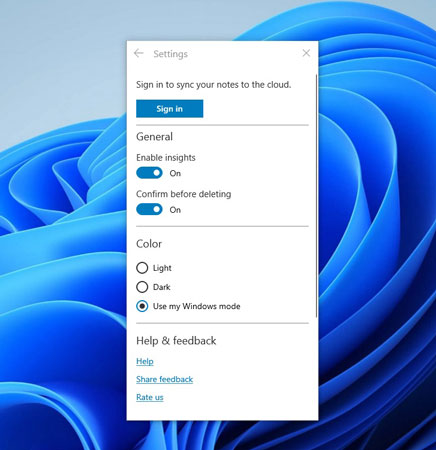The width and height of the screenshot is (436, 450).
Task: Go back using the arrow icon
Action: [x=138, y=53]
